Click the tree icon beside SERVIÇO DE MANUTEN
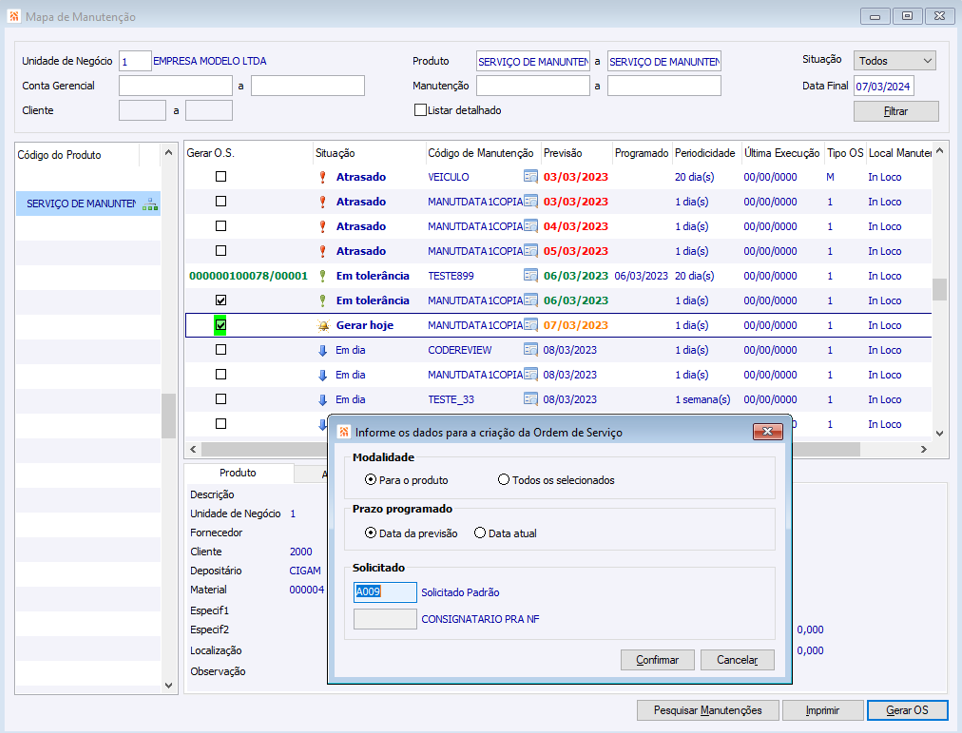This screenshot has height=733, width=962. 150,204
